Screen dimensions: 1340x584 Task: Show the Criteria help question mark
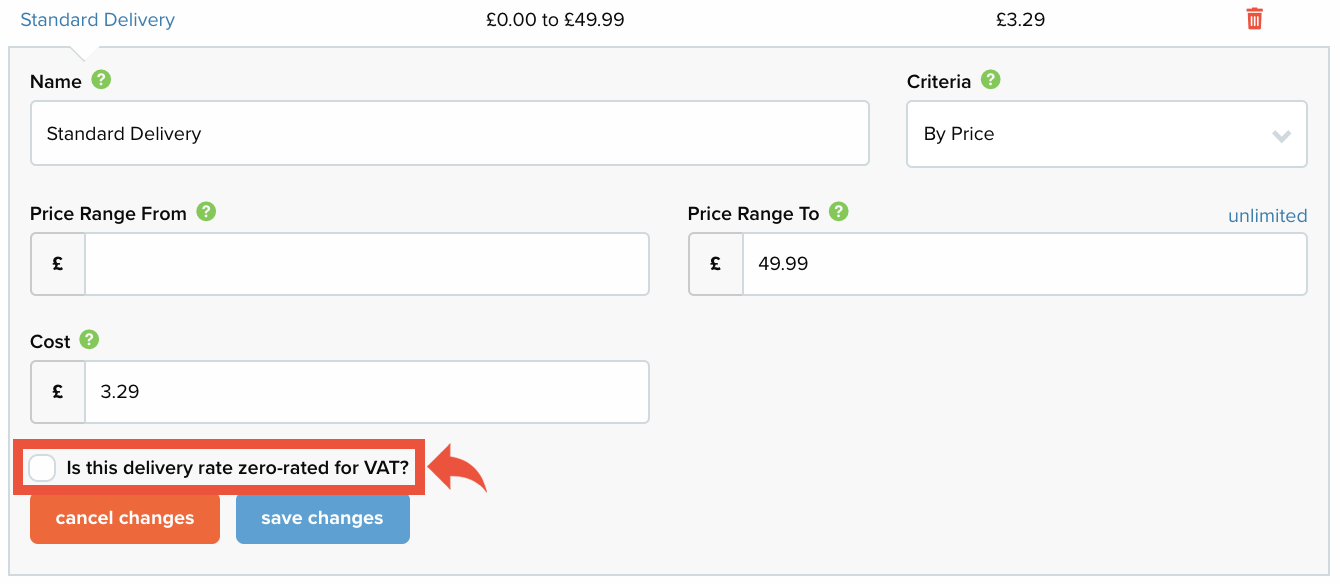(x=990, y=79)
